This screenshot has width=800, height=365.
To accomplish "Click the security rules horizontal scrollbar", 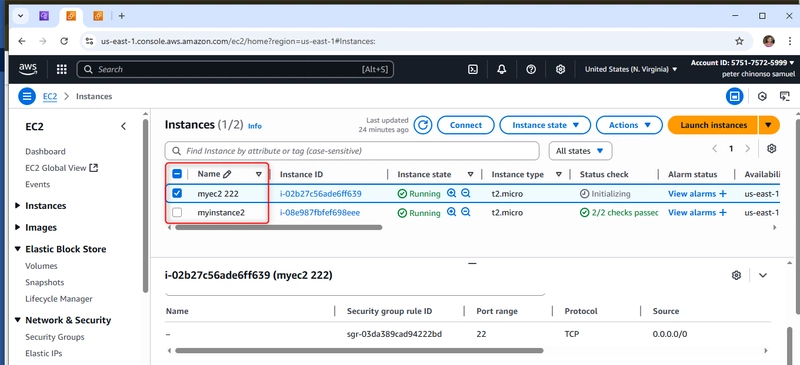I will pyautogui.click(x=359, y=351).
